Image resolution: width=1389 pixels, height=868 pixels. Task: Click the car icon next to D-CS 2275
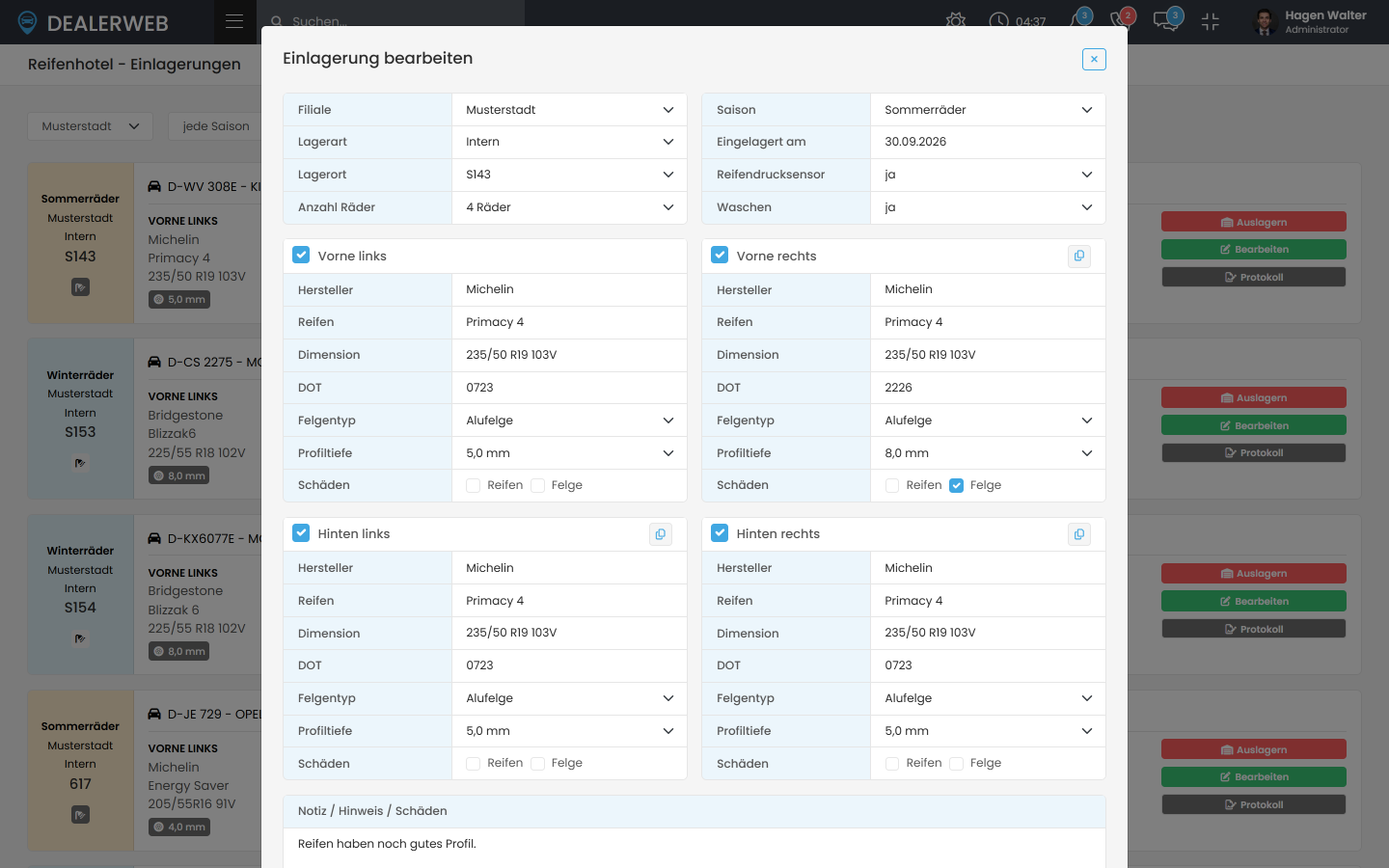154,362
